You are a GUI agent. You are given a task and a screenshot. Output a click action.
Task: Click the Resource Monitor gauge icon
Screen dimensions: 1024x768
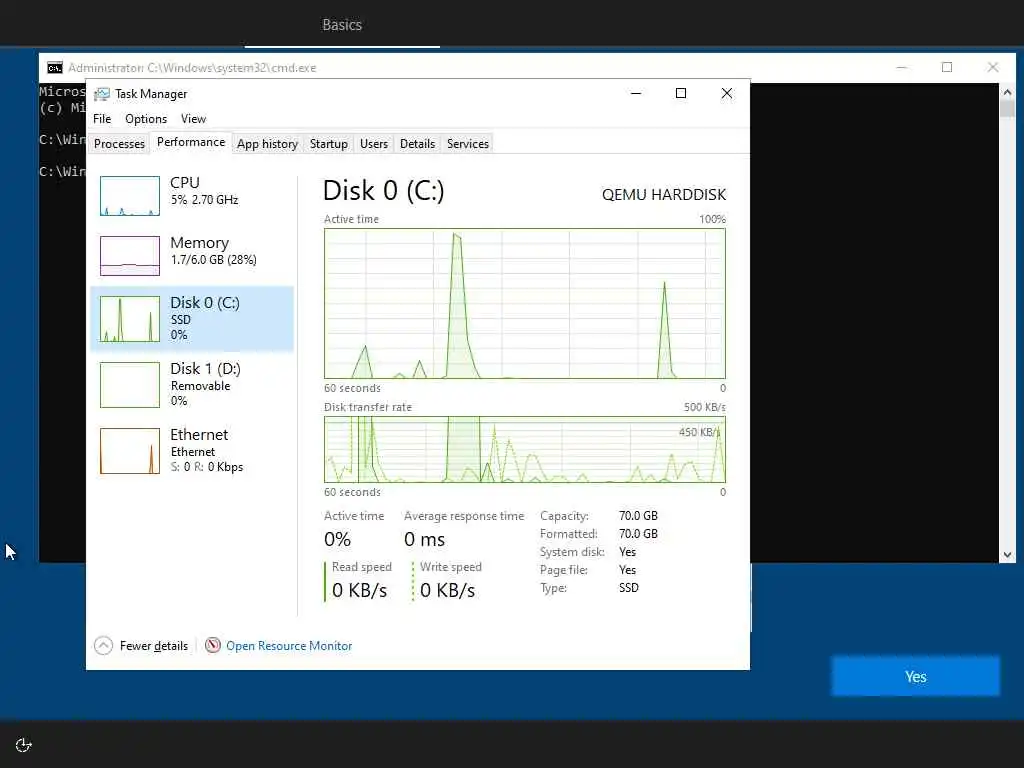[212, 646]
